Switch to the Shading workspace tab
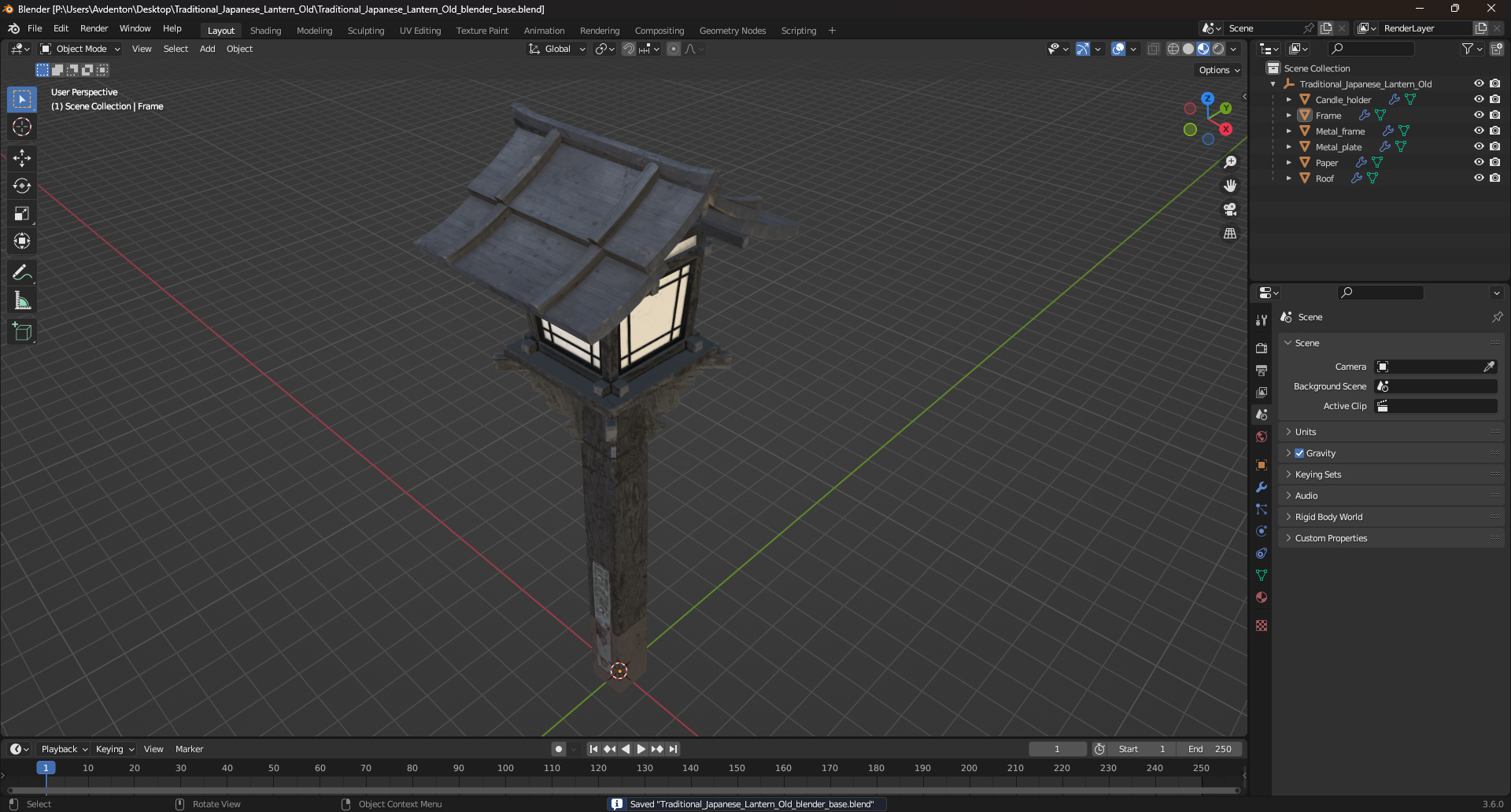1511x812 pixels. point(265,31)
